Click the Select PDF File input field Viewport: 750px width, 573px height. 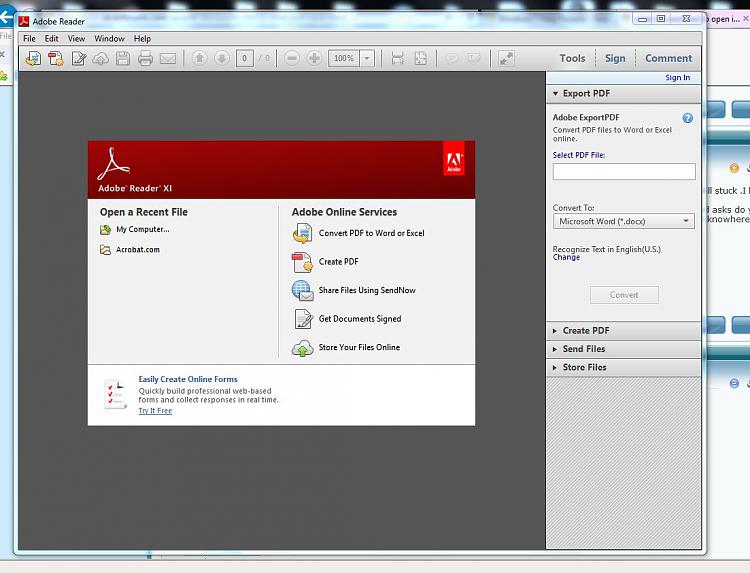[x=624, y=171]
